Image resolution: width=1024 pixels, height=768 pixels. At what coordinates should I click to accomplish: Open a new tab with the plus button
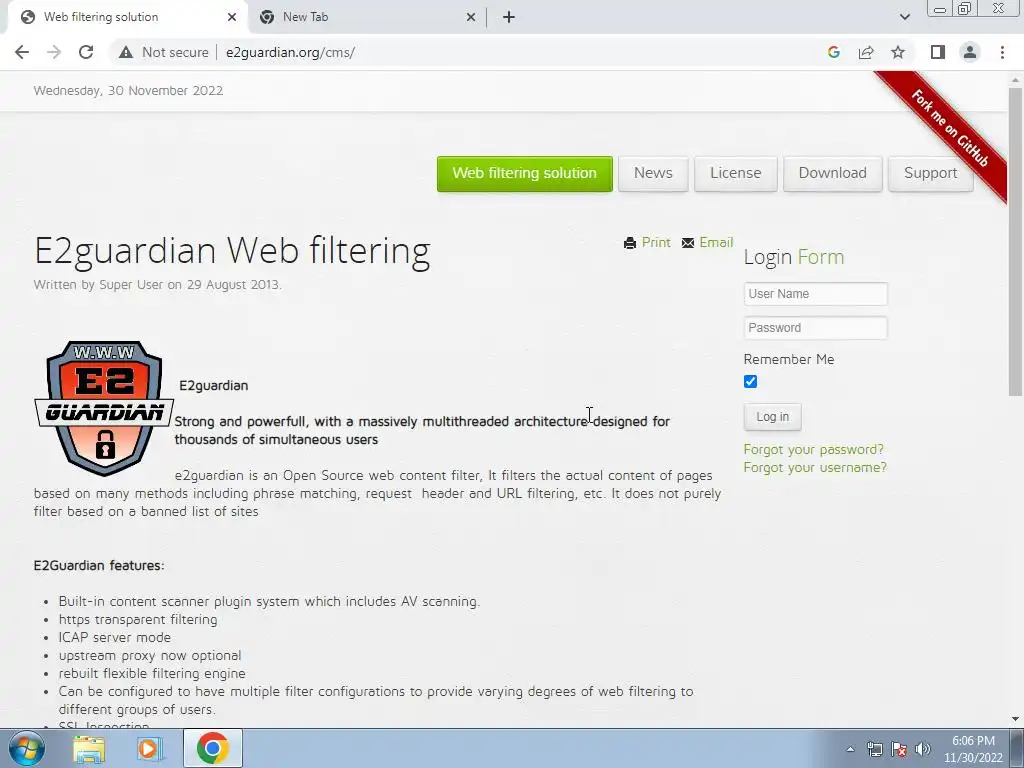[x=509, y=18]
